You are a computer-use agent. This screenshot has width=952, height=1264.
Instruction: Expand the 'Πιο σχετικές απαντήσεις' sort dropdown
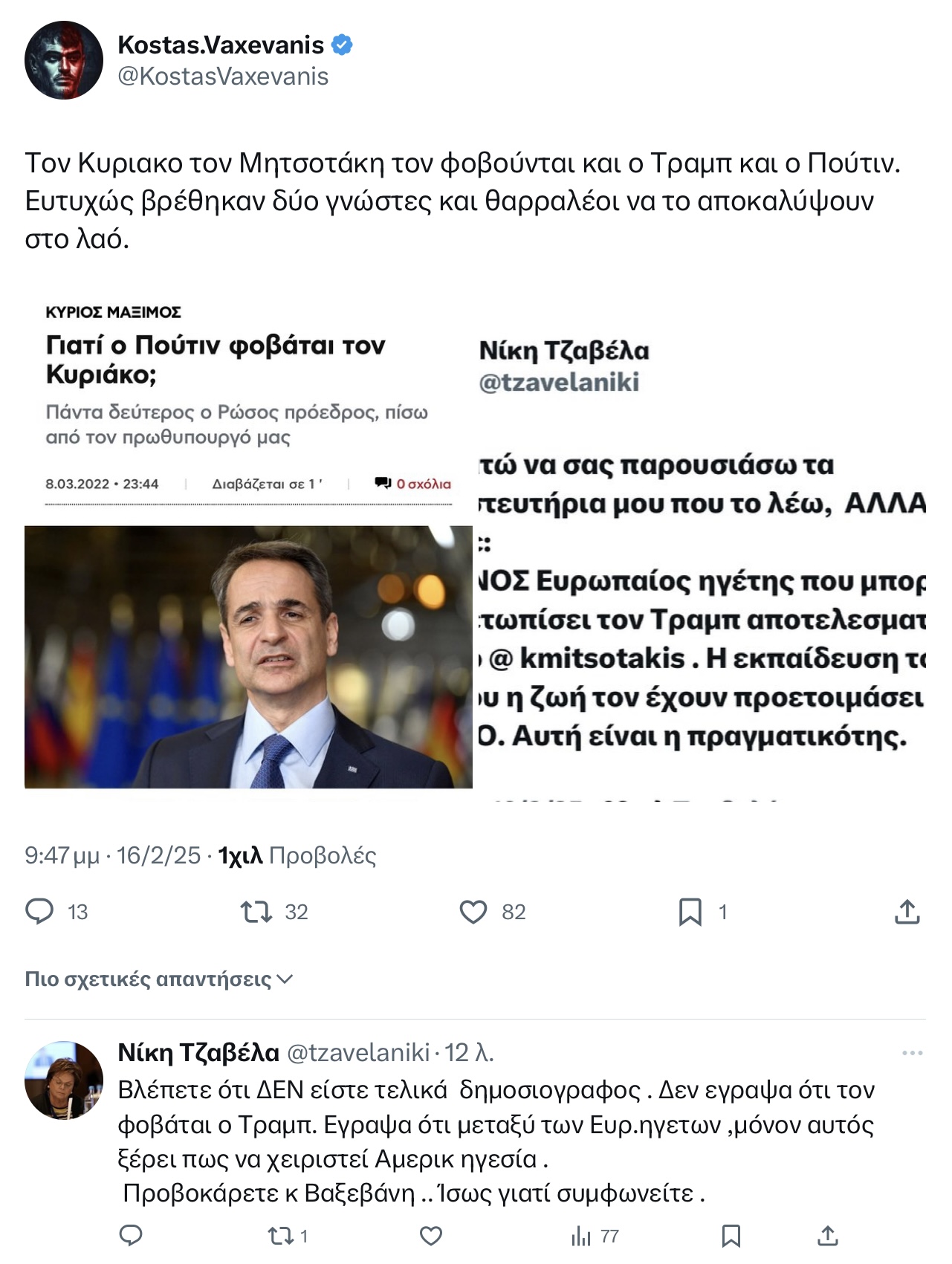pos(159,979)
